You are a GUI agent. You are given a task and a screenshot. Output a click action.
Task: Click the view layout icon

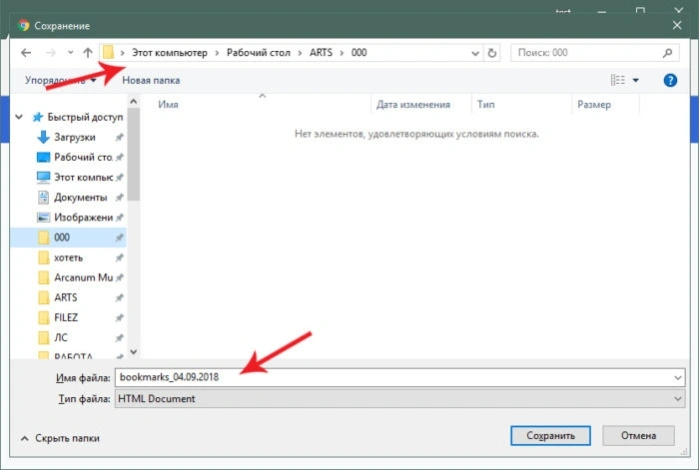(618, 80)
